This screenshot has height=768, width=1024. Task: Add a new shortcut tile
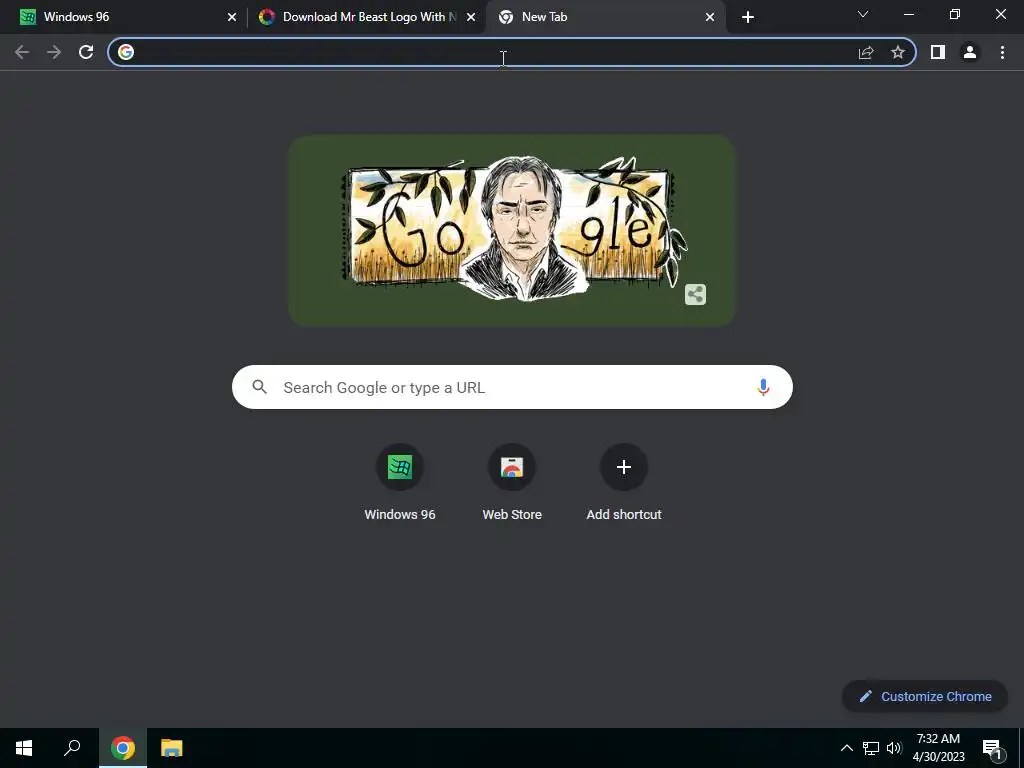[x=624, y=483]
